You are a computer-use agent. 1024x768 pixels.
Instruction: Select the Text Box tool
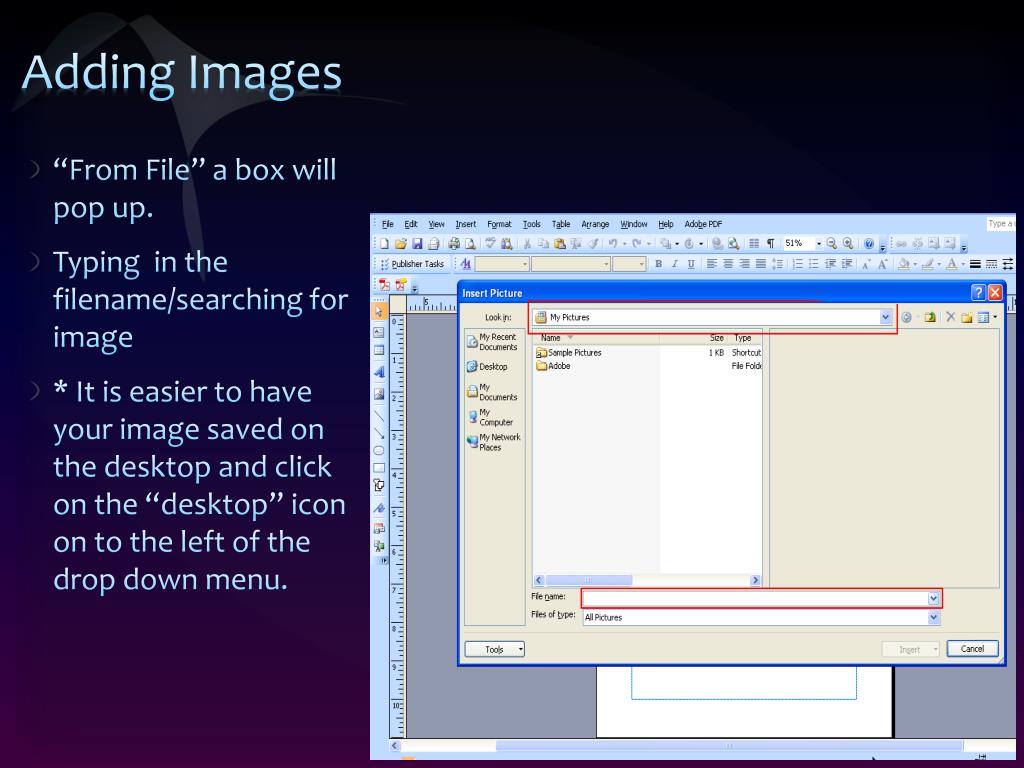tap(379, 332)
